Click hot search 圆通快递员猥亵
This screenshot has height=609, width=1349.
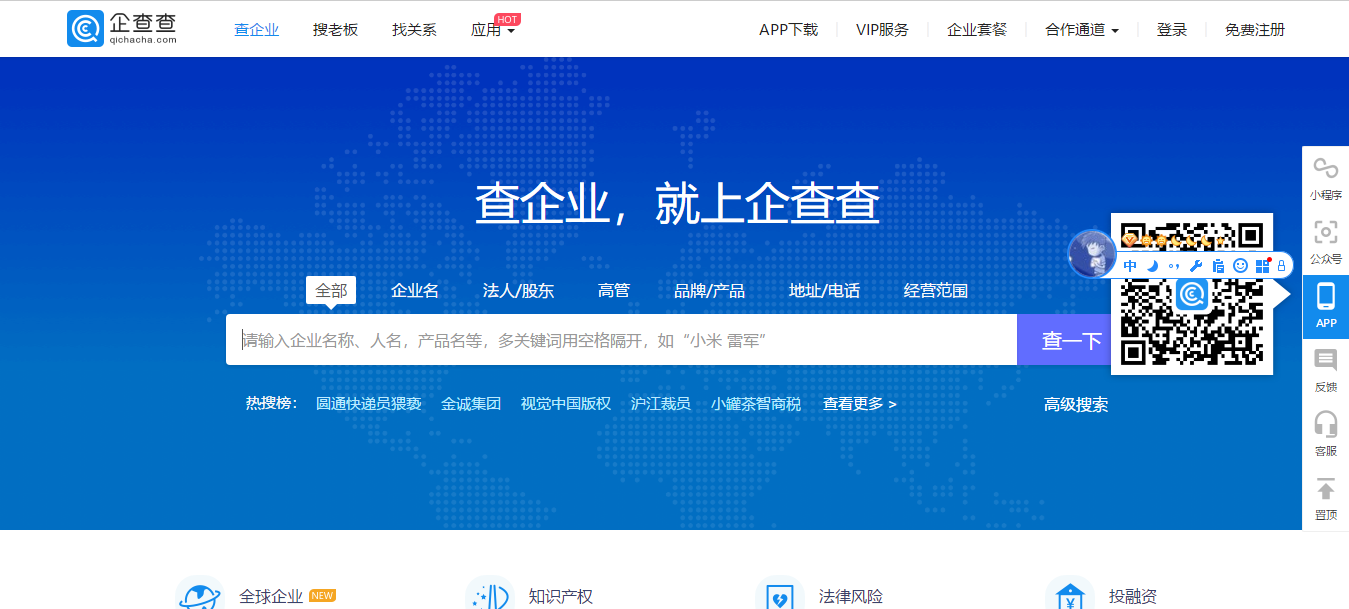[x=369, y=404]
